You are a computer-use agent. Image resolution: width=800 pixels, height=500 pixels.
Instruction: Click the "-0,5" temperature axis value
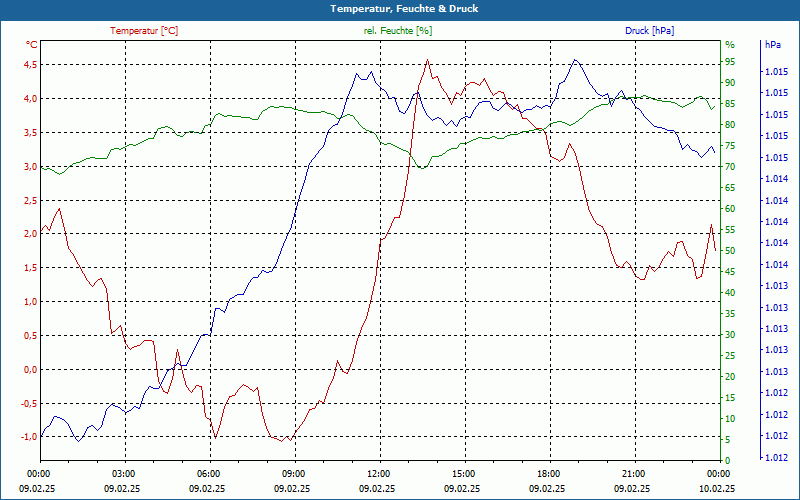(29, 403)
